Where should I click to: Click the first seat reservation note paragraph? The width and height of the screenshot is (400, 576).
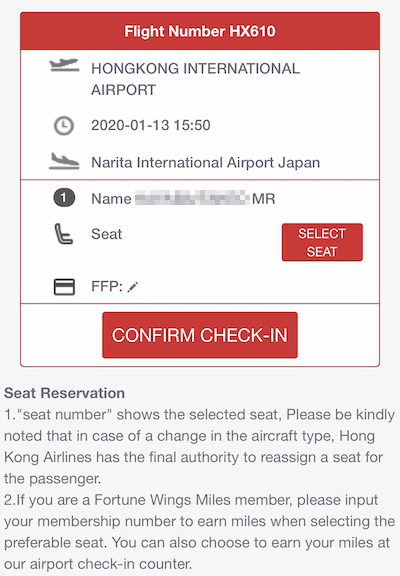pos(199,446)
